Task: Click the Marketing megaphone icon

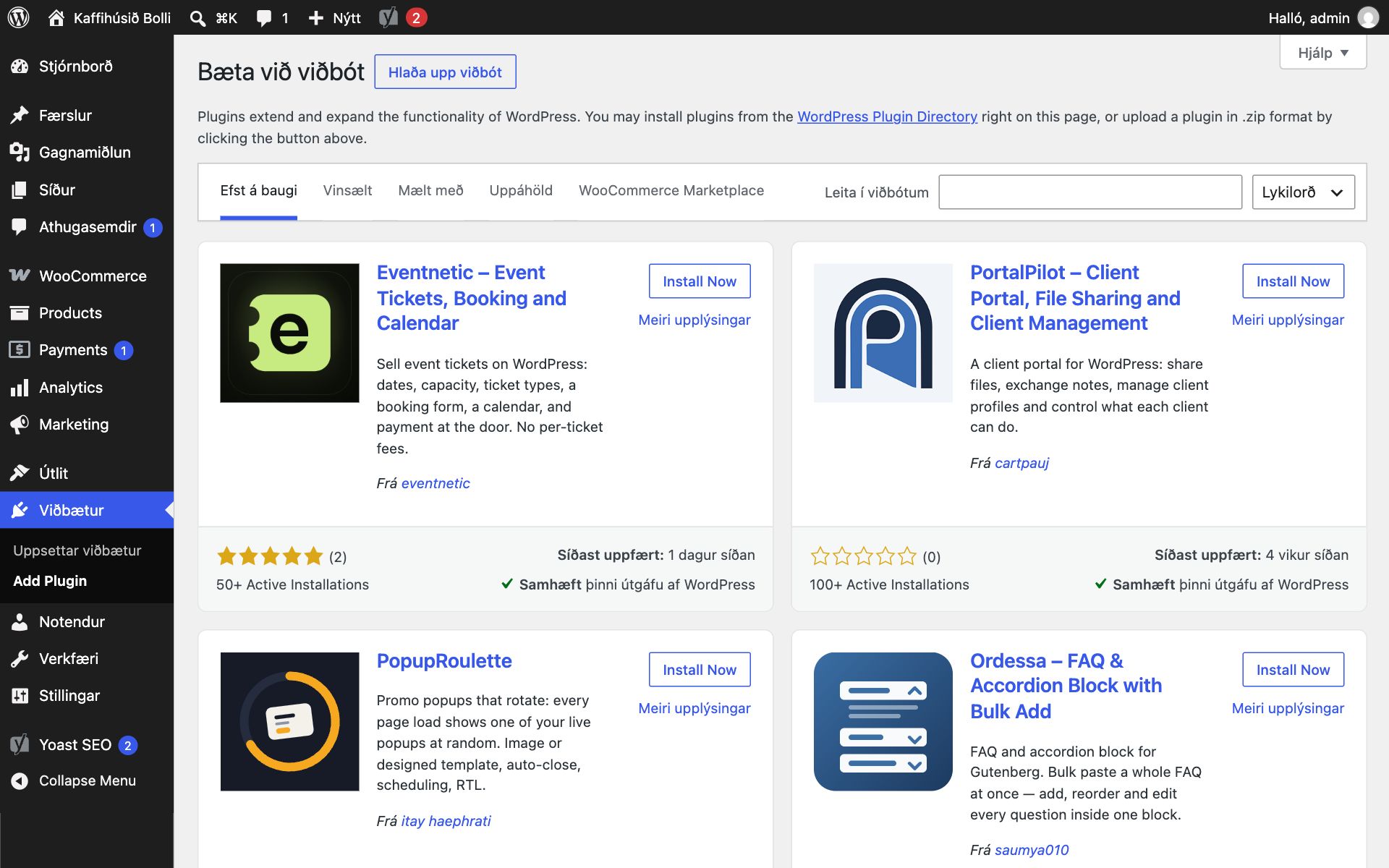Action: tap(20, 425)
